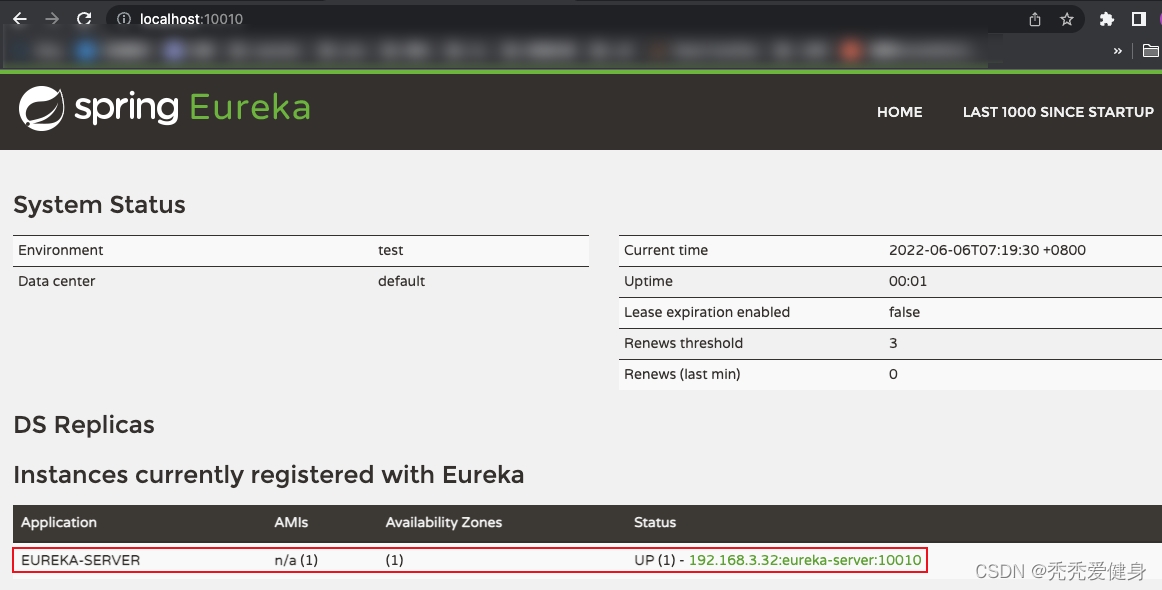Click the spring Eureka title text
1162x590 pixels.
tap(193, 108)
